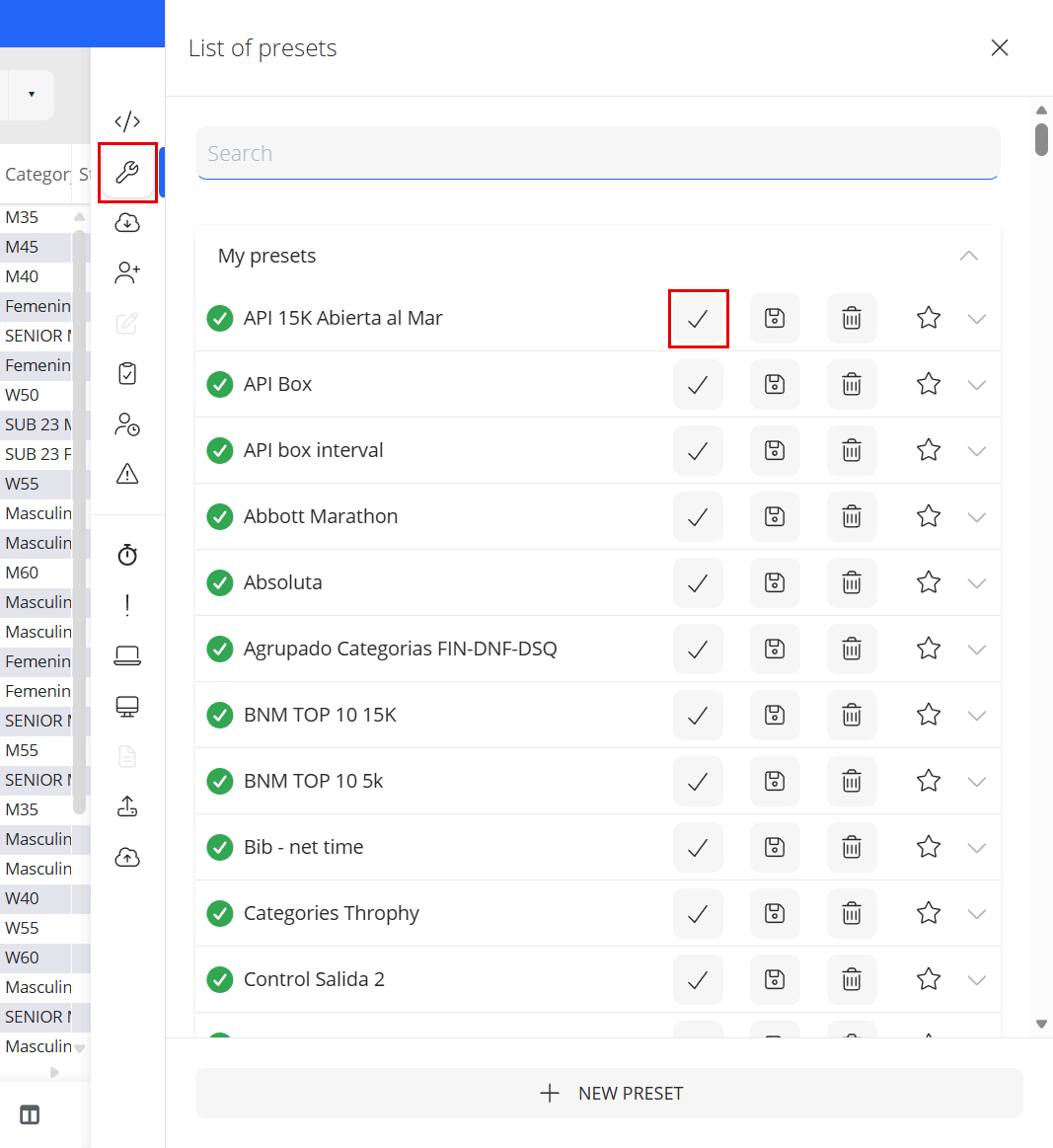The width and height of the screenshot is (1053, 1148).
Task: Click the scroll up arrow in category table
Action: (79, 217)
